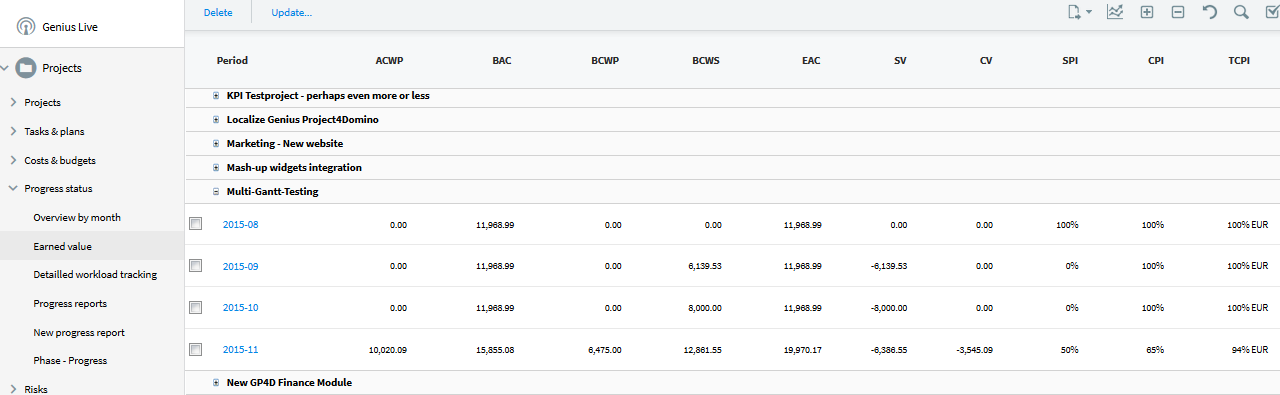This screenshot has height=395, width=1280.
Task: Tick the 2015-11 row checkbox
Action: (196, 350)
